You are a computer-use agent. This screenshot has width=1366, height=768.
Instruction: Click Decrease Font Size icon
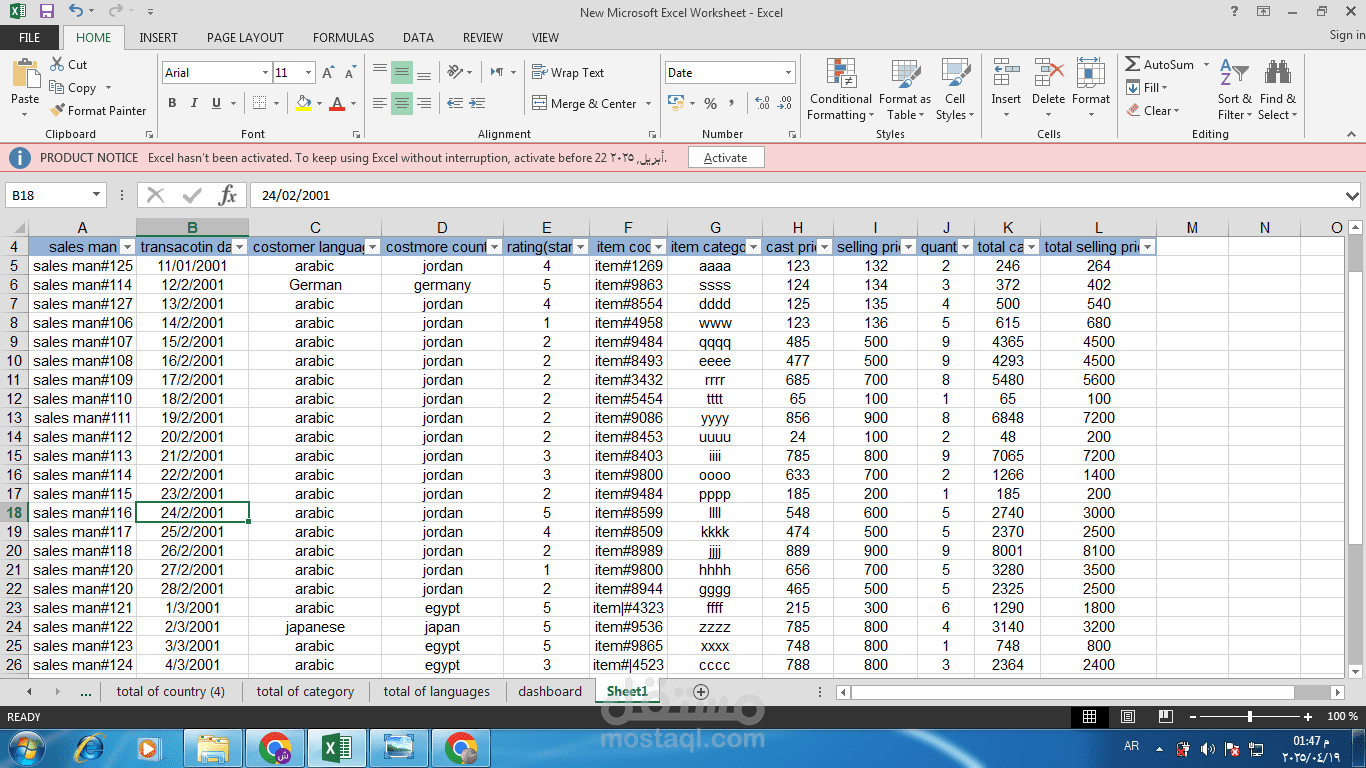click(350, 73)
